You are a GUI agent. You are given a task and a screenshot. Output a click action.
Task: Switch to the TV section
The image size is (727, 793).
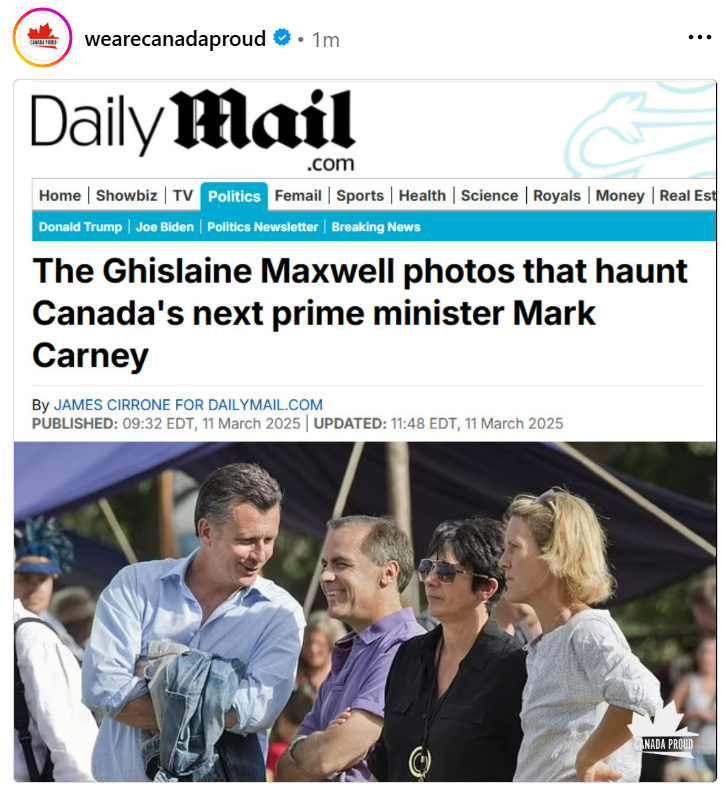point(183,196)
